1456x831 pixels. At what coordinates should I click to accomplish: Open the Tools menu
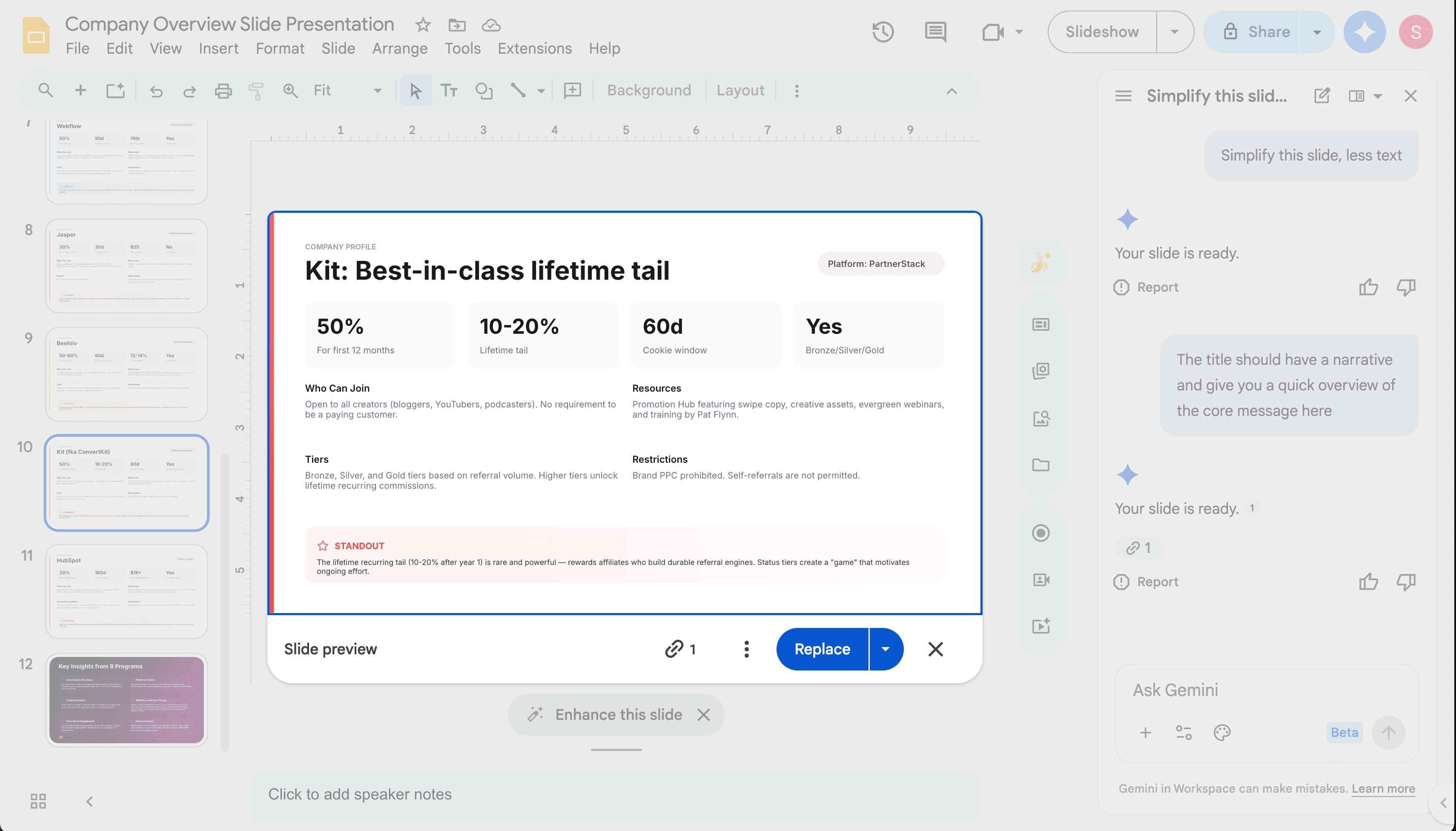462,49
